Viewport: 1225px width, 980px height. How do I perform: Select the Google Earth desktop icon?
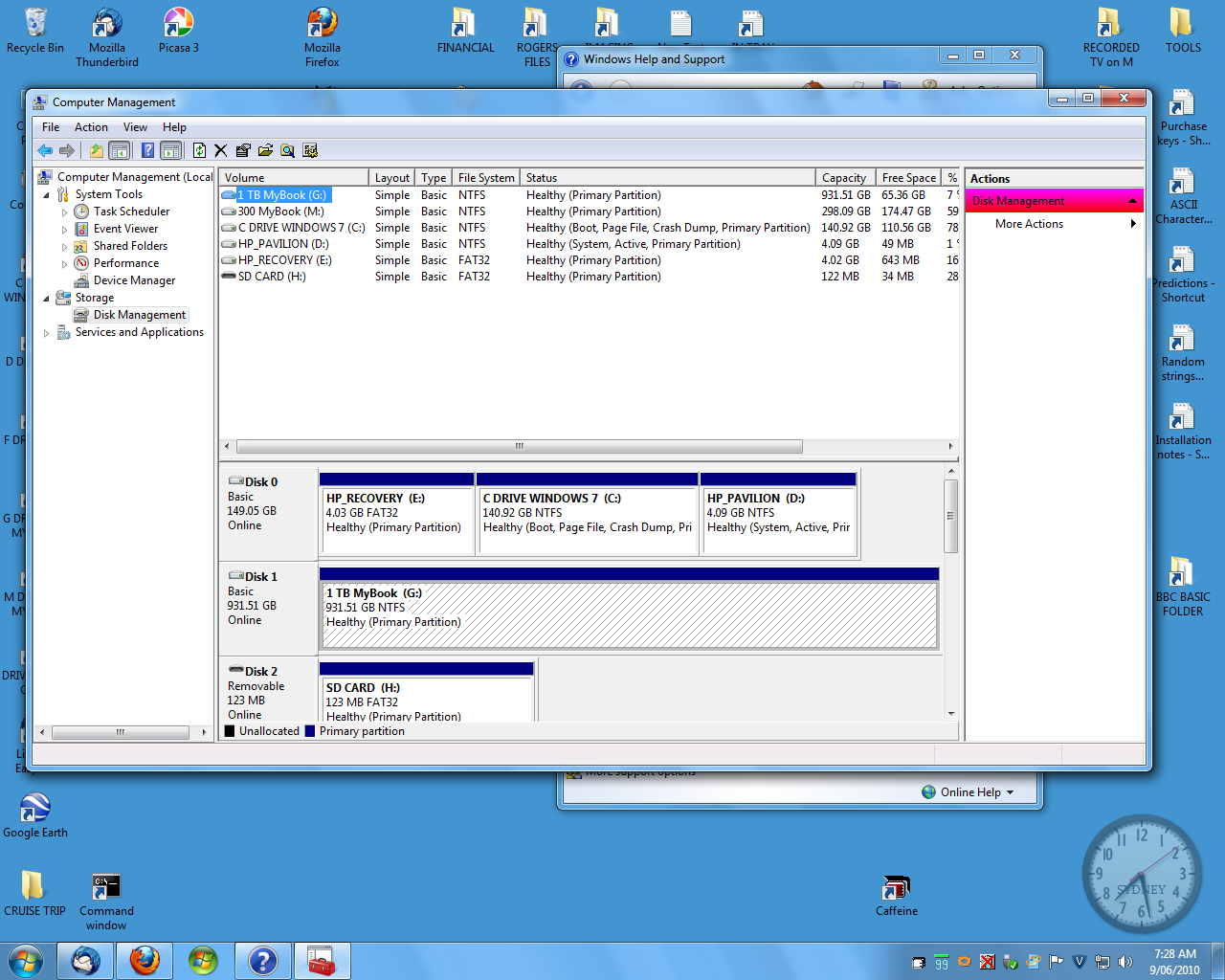pos(35,815)
